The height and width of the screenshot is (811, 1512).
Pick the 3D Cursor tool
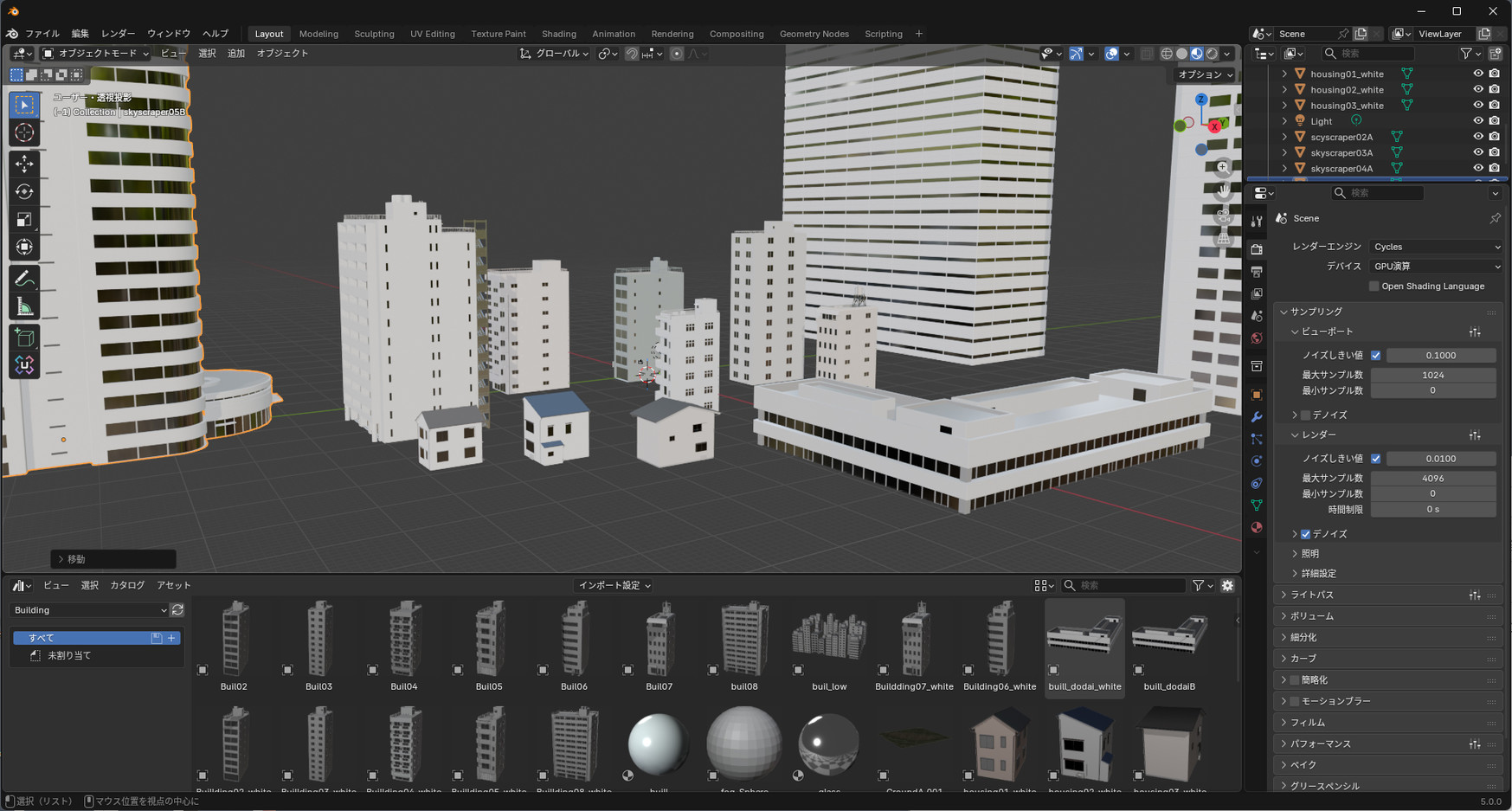[x=24, y=133]
